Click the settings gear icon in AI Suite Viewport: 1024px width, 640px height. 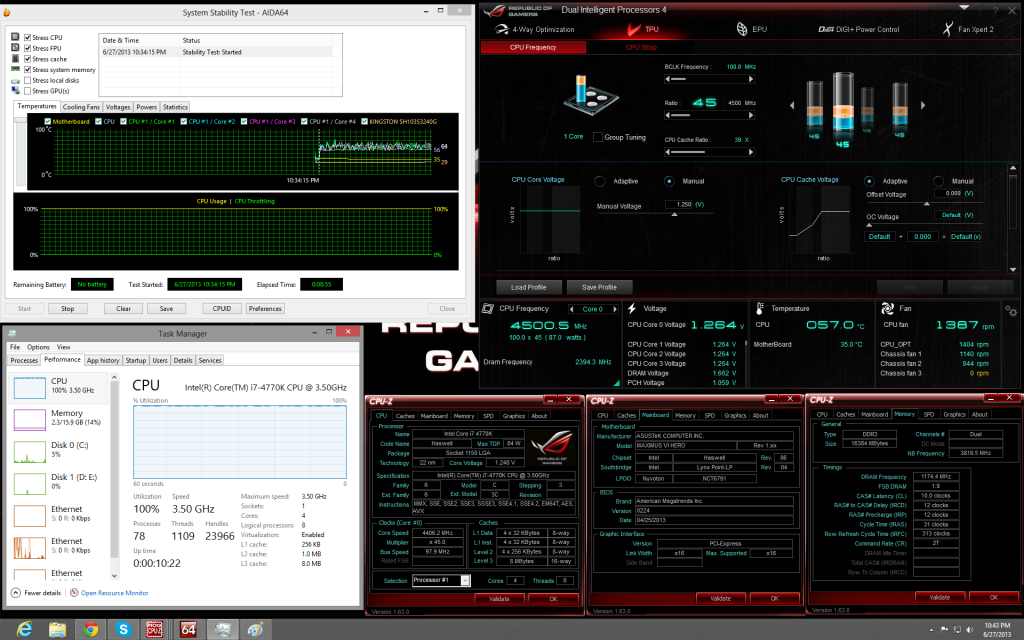click(x=1011, y=312)
